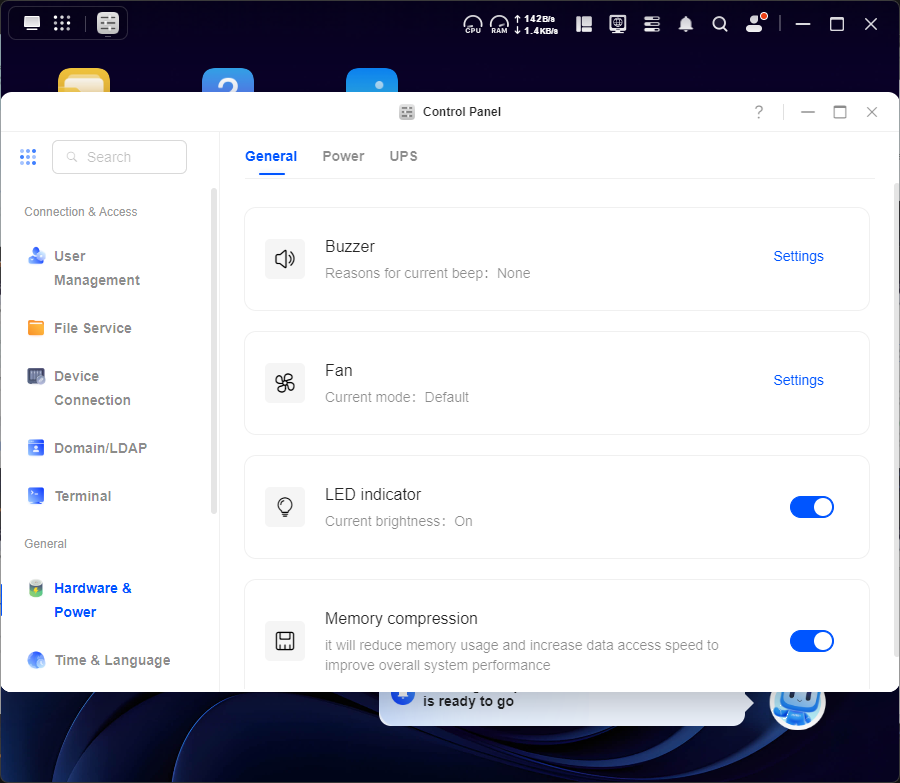Open the Terminal sidebar item

pyautogui.click(x=82, y=496)
